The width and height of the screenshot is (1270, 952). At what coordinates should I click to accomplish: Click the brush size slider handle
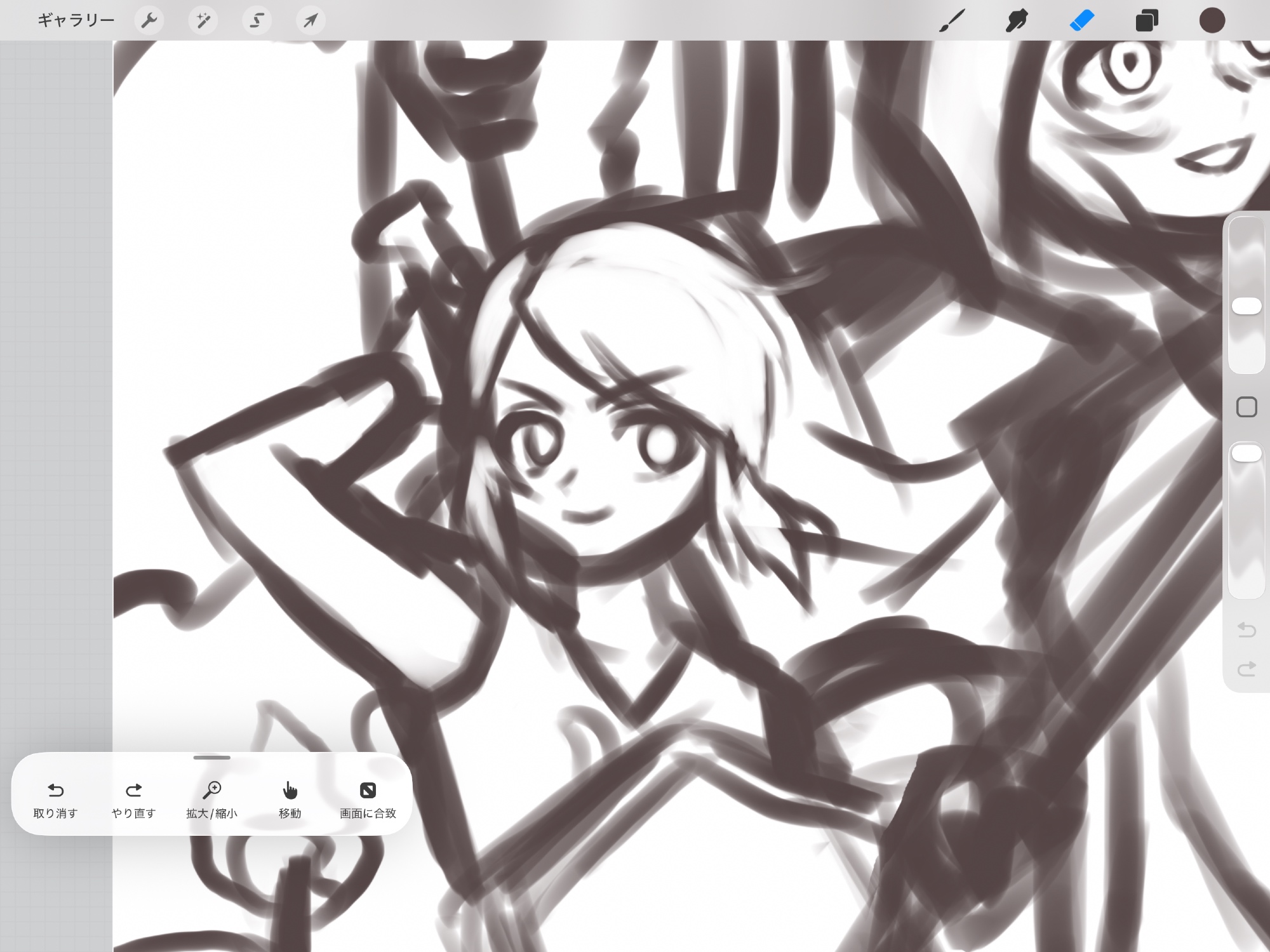tap(1247, 306)
